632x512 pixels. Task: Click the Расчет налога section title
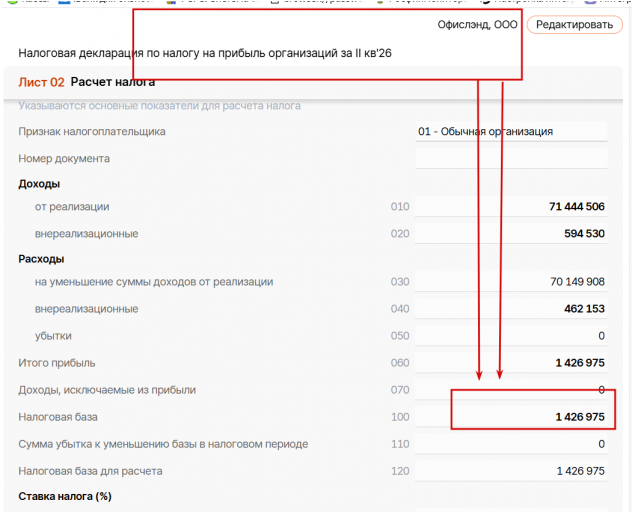tap(112, 82)
